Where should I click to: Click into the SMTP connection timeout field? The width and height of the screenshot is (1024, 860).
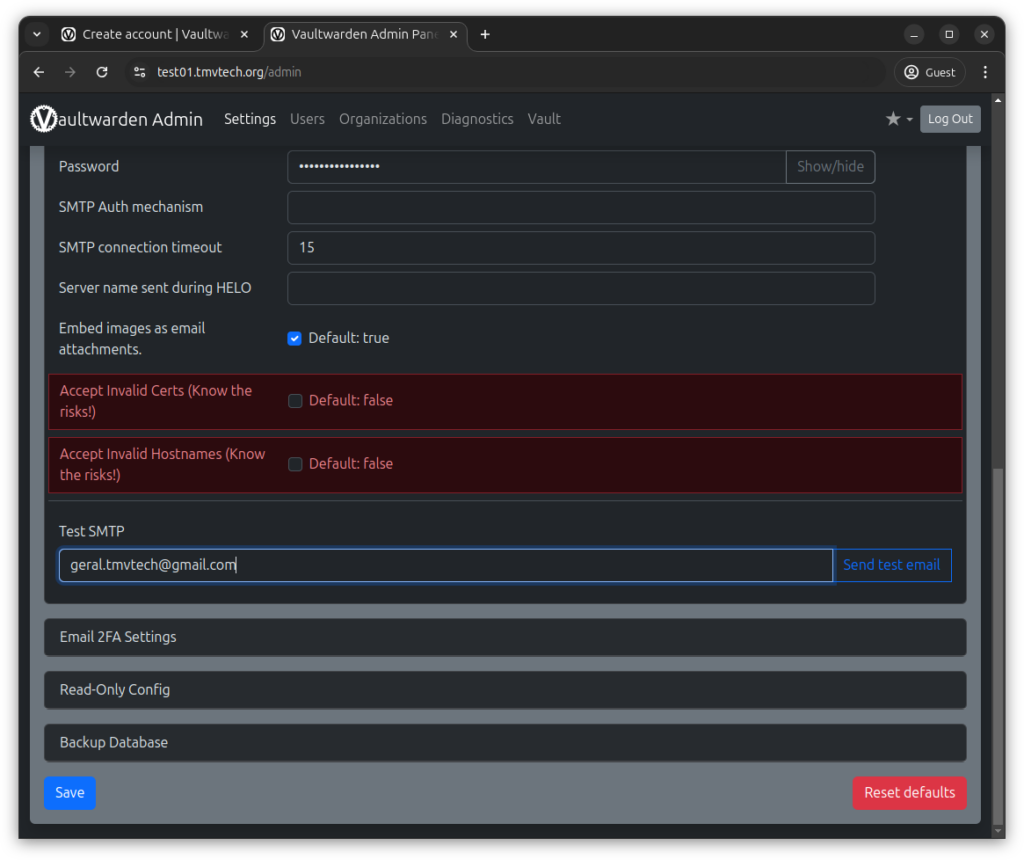click(x=580, y=248)
